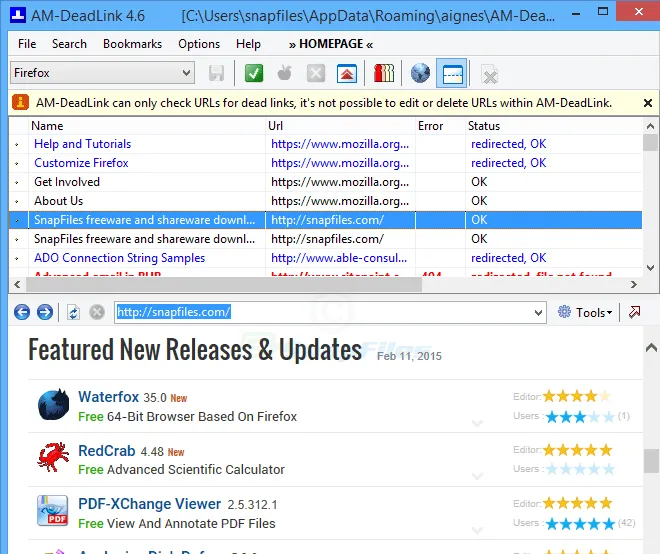Viewport: 660px width, 554px height.
Task: Sort by the Status column header
Action: click(x=554, y=126)
